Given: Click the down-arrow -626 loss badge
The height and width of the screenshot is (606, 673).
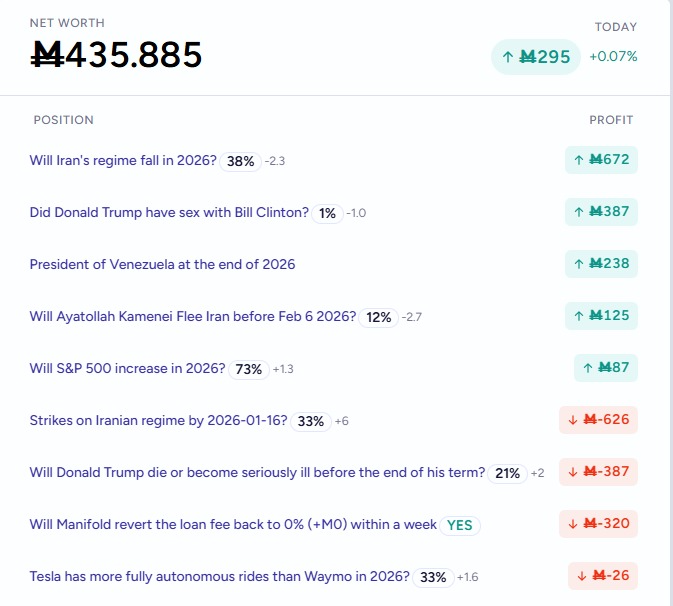Looking at the screenshot, I should [x=598, y=420].
